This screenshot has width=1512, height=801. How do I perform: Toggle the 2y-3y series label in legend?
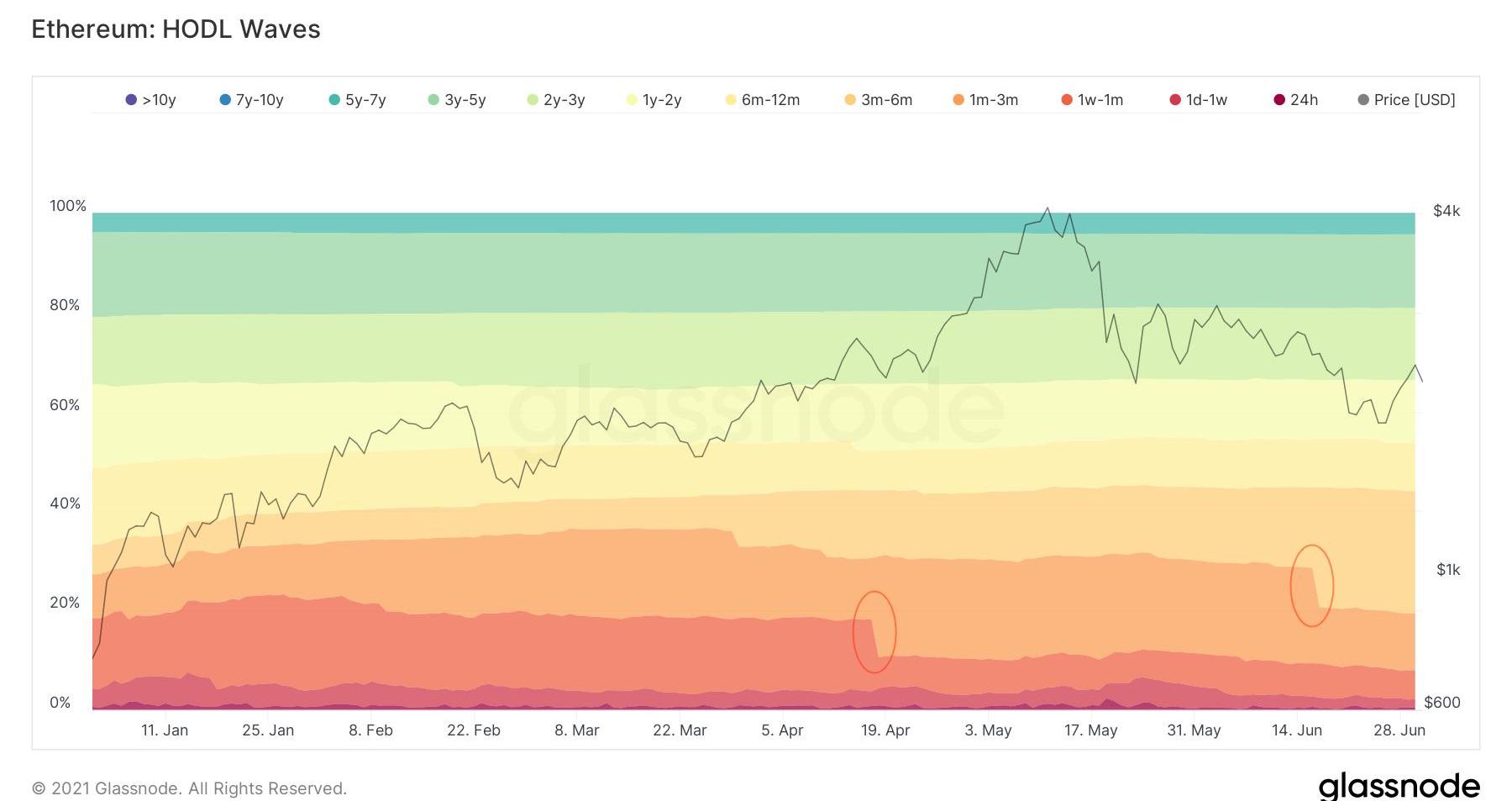pyautogui.click(x=564, y=100)
